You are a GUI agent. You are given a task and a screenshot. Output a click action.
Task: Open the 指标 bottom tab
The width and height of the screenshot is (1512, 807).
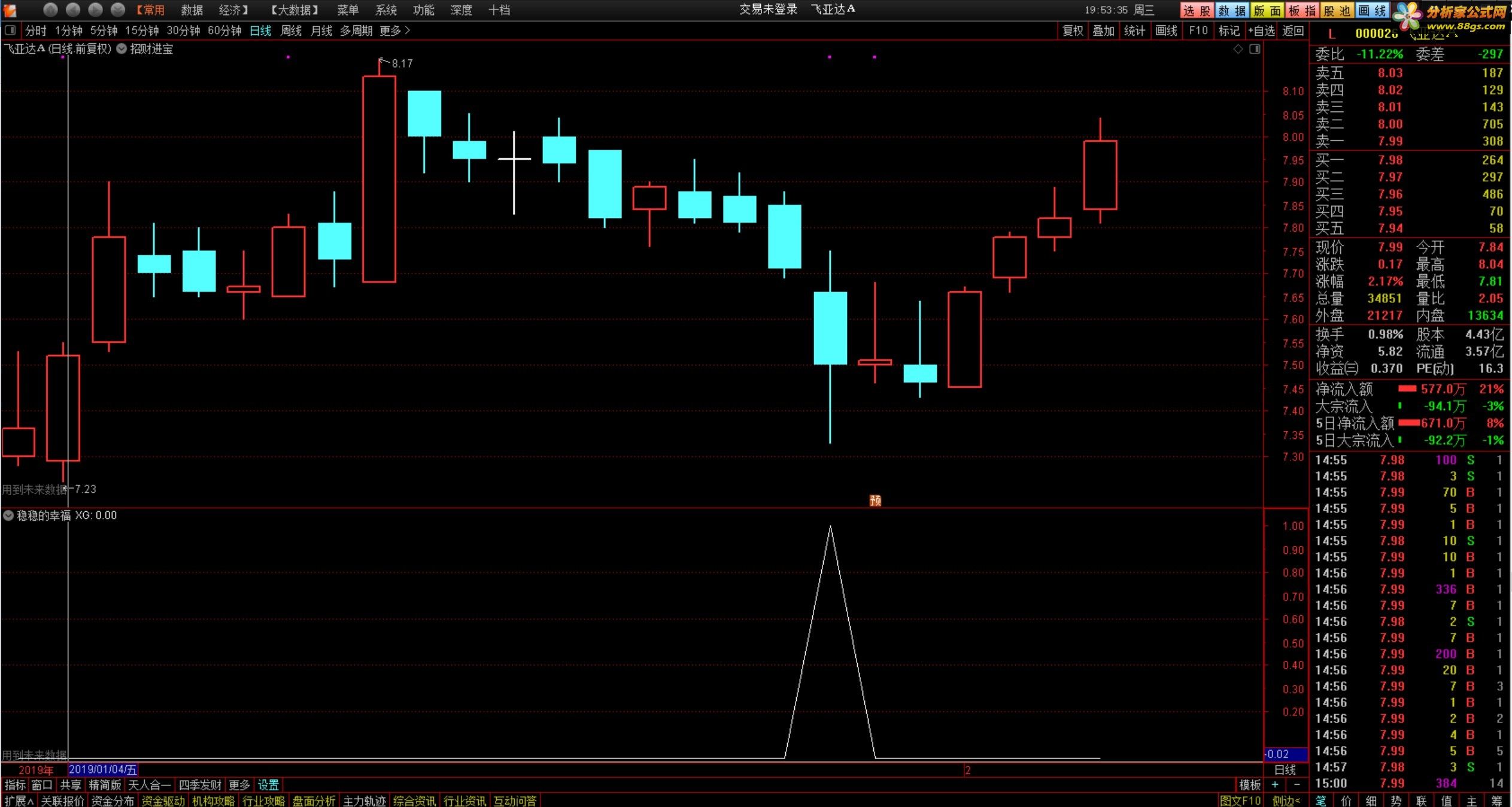(x=15, y=785)
